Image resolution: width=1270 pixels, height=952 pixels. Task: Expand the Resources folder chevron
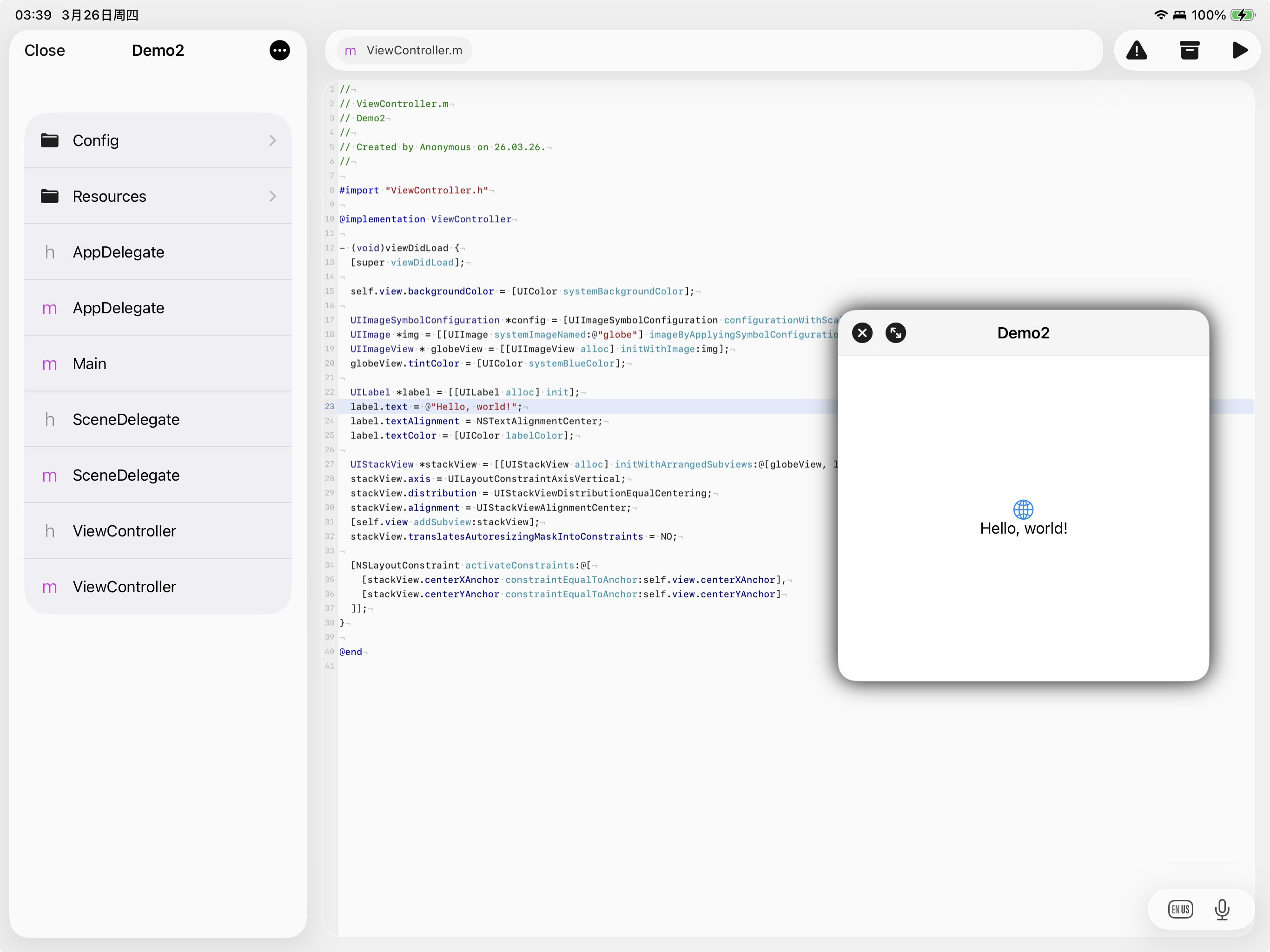tap(273, 196)
